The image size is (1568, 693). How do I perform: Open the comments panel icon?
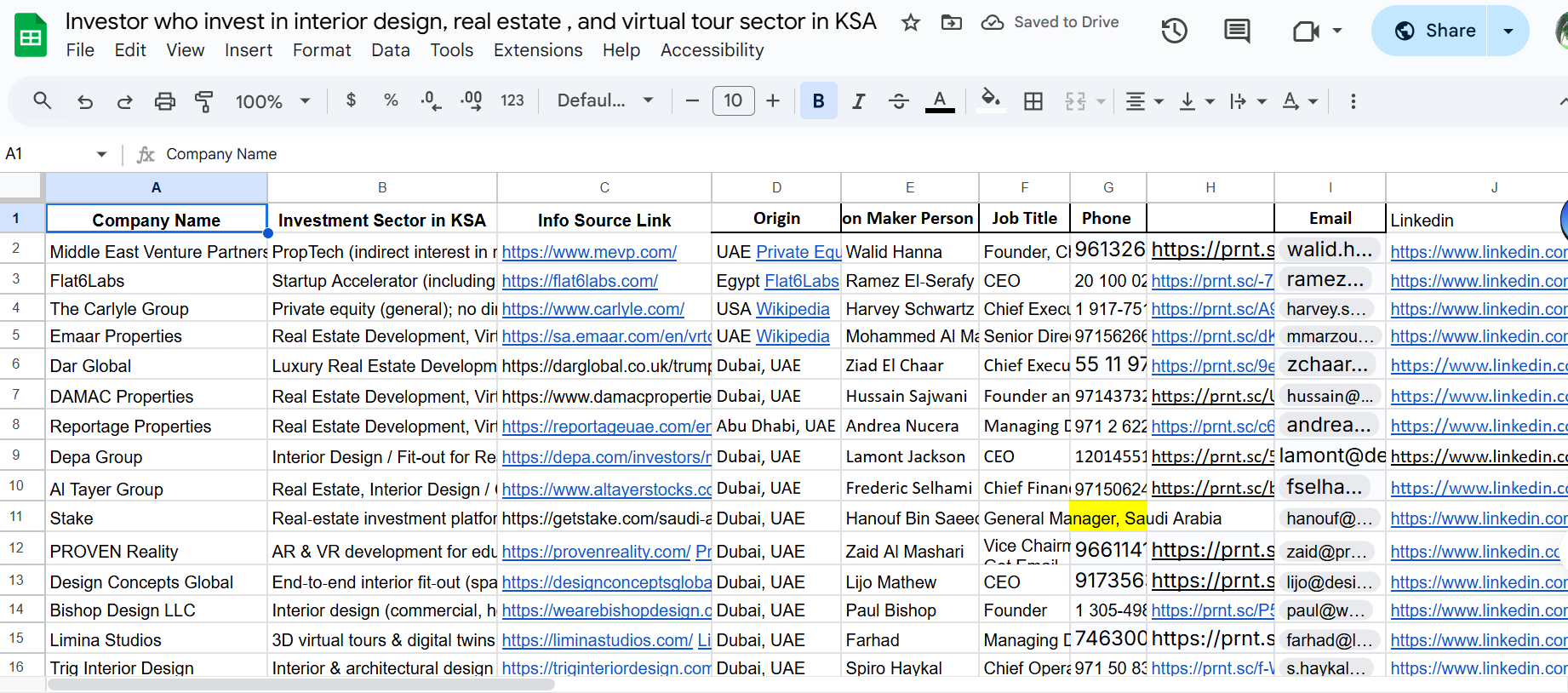point(1236,31)
